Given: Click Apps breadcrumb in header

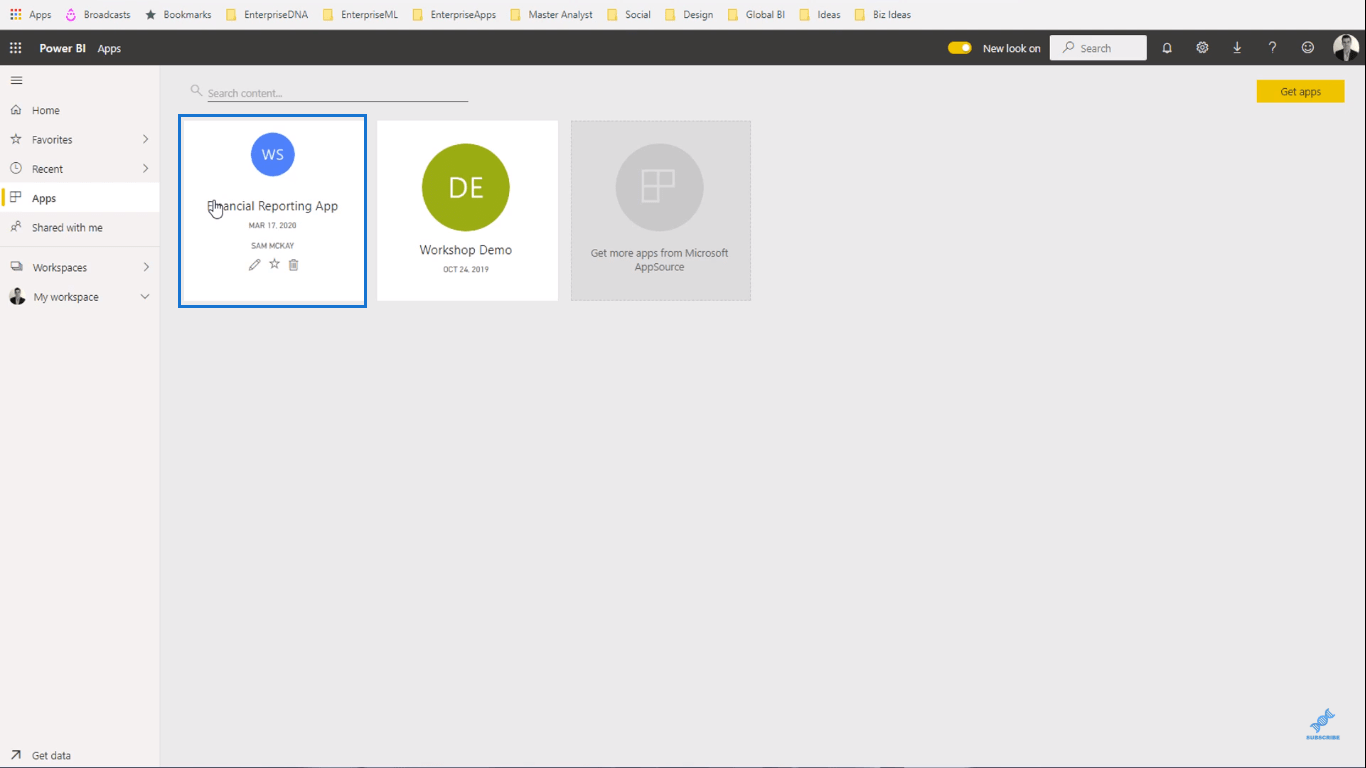Looking at the screenshot, I should click(109, 48).
